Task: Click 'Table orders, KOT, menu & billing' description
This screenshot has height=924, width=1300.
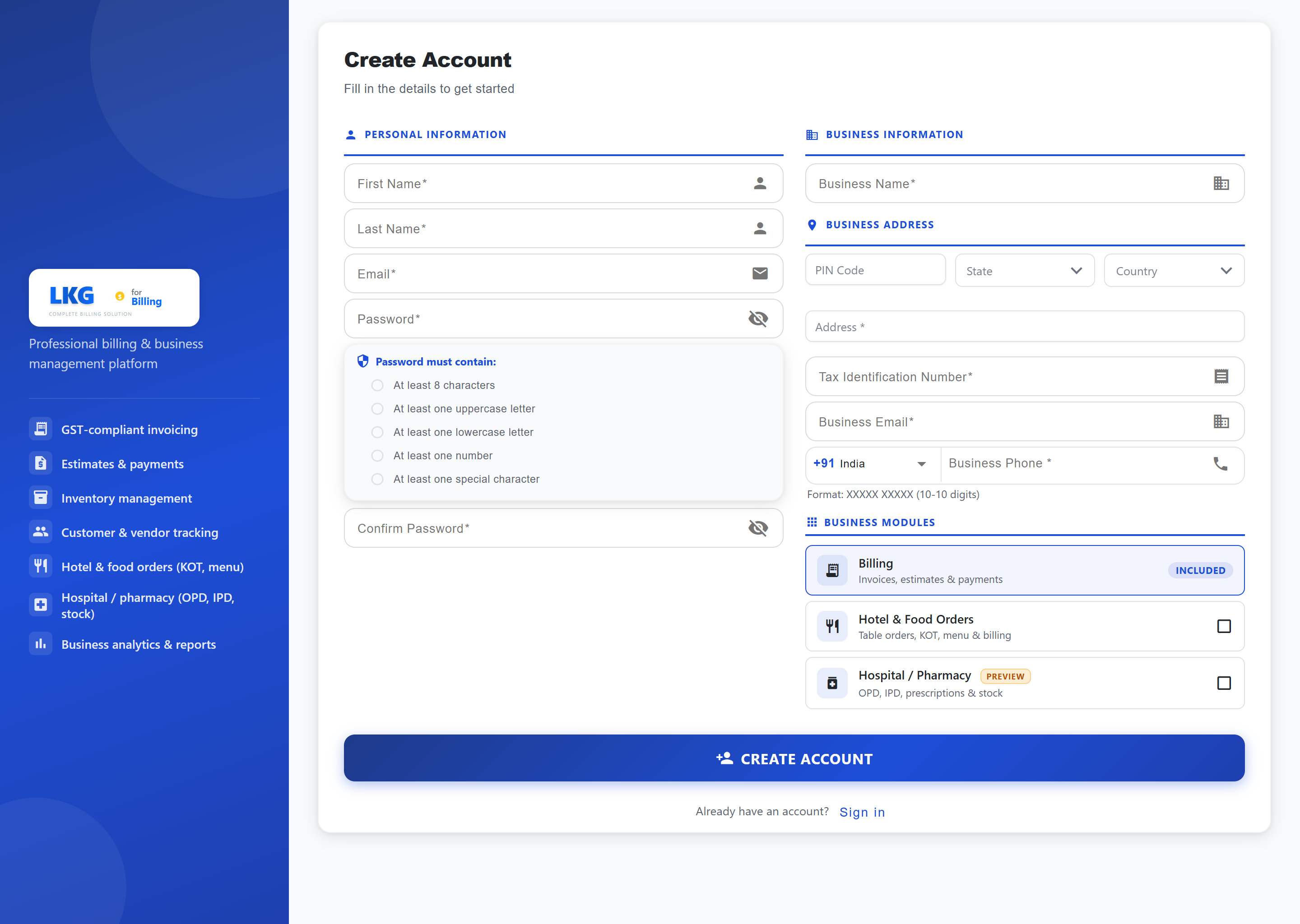Action: [x=934, y=635]
